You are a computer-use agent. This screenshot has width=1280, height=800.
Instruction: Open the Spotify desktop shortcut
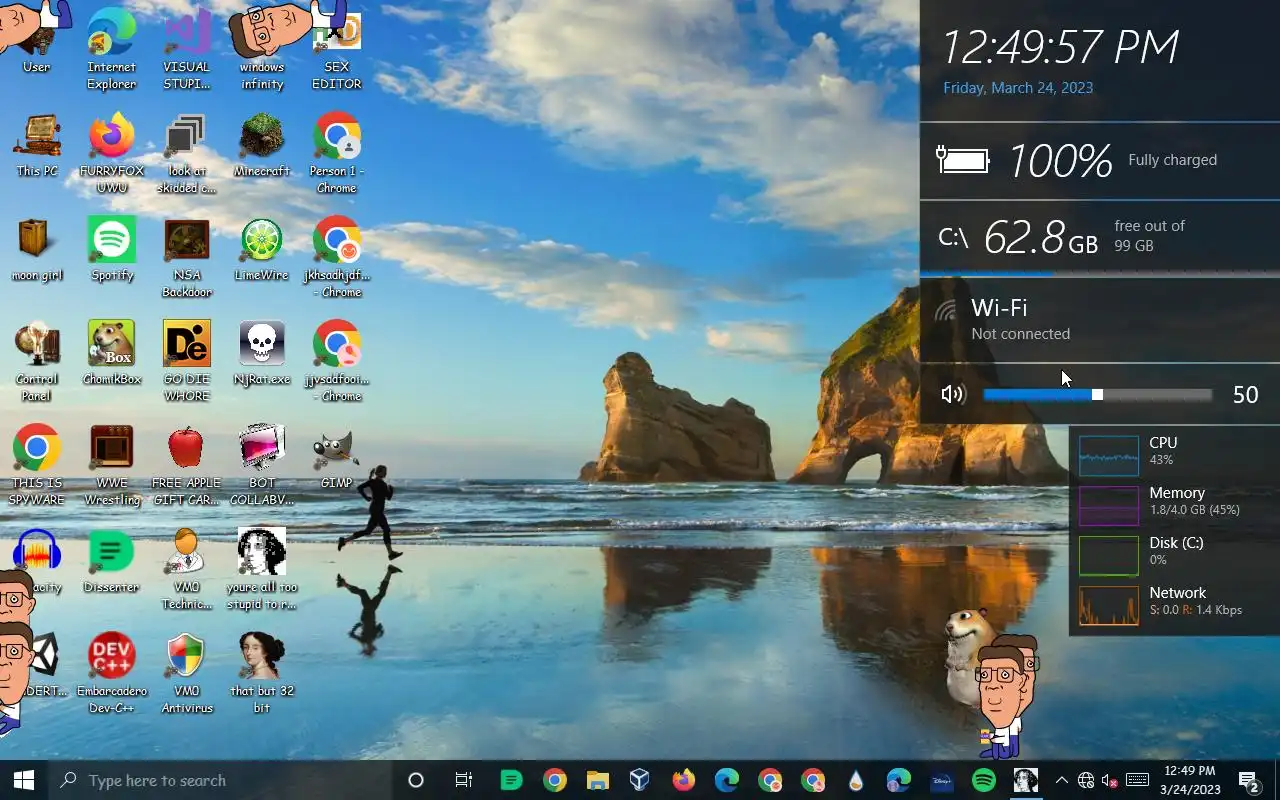[x=112, y=250]
